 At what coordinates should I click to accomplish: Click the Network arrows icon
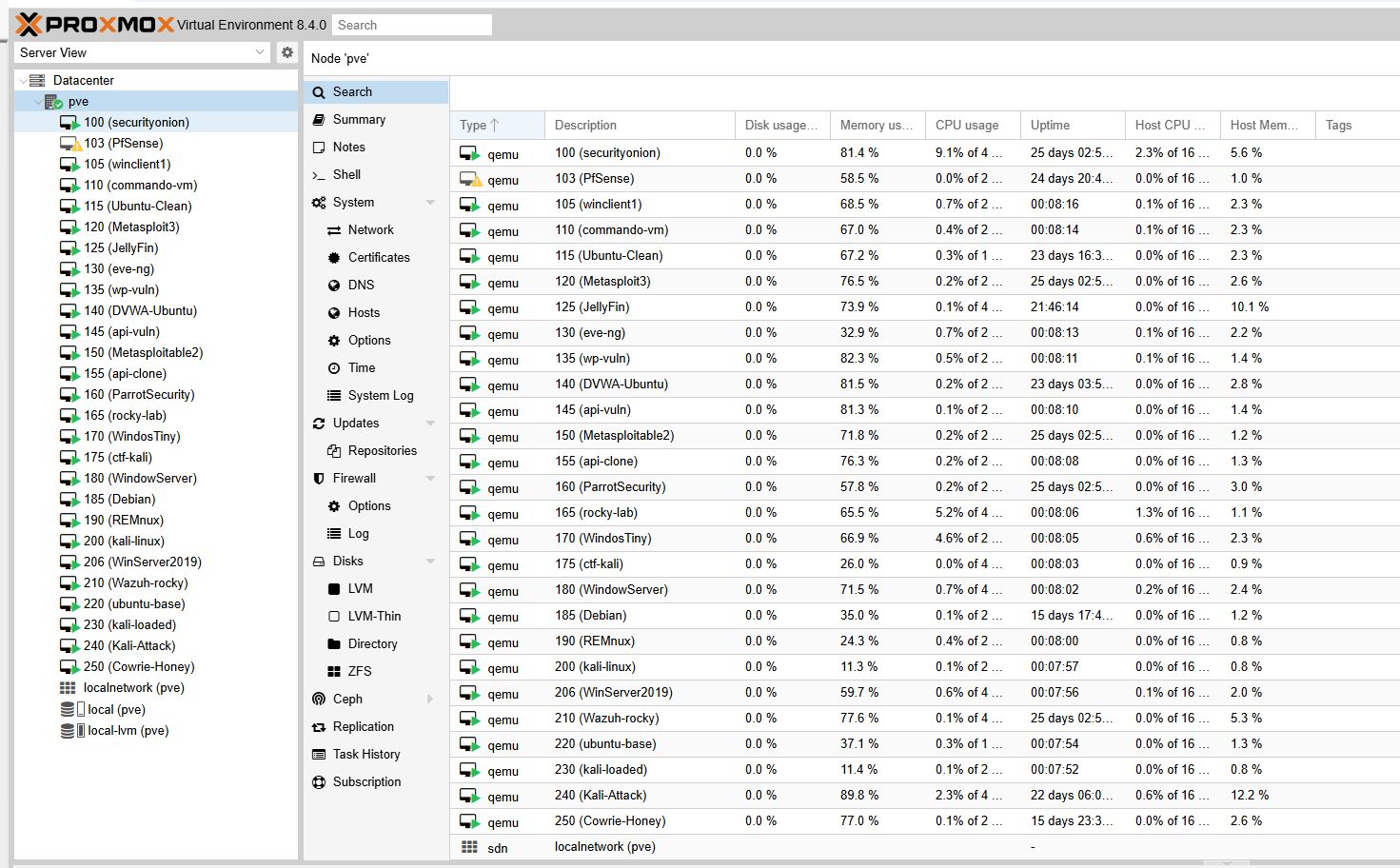click(x=334, y=230)
